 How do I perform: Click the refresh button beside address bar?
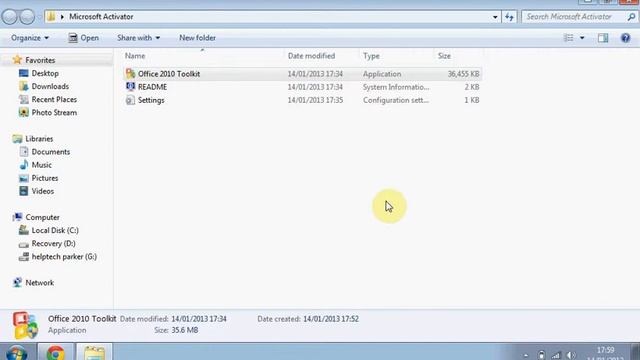point(509,17)
